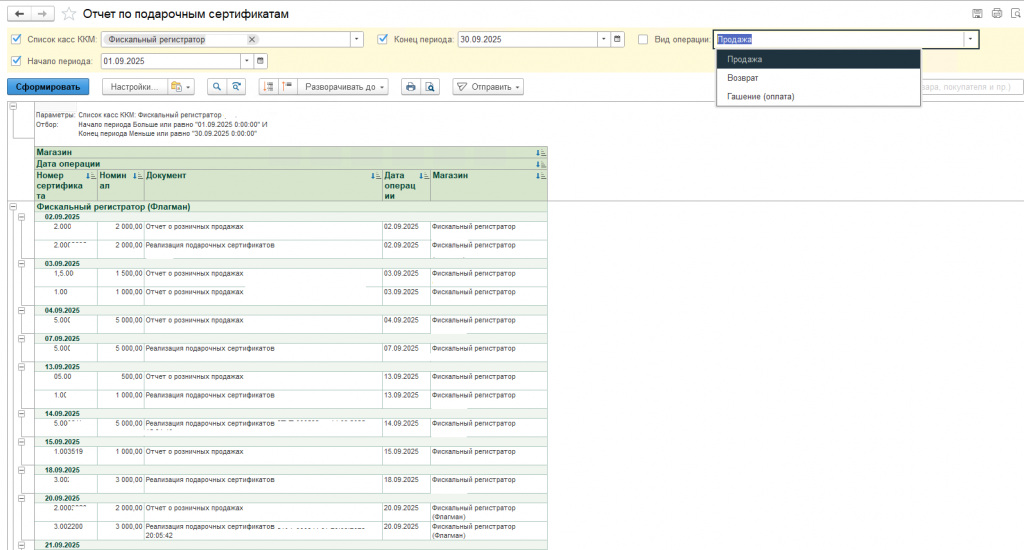The width and height of the screenshot is (1024, 550).
Task: Toggle the Конец периода checkbox
Action: (384, 39)
